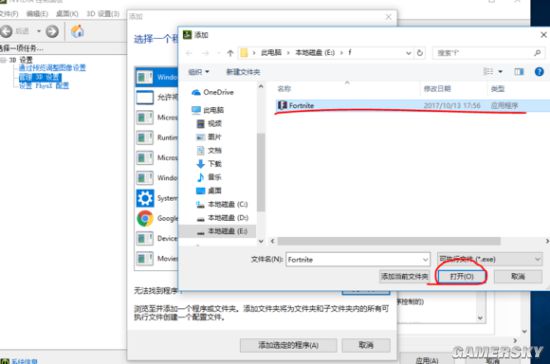Click the 文件名 filename input field
The height and width of the screenshot is (364, 550).
[358, 259]
